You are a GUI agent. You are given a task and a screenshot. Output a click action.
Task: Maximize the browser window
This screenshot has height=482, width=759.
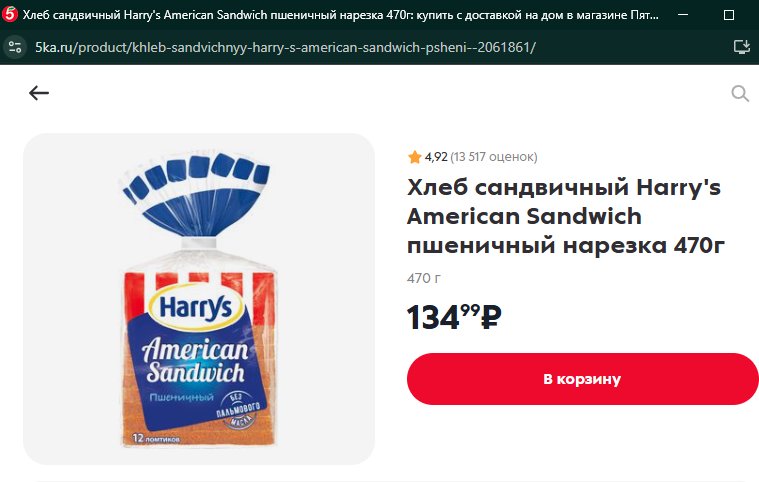coord(729,15)
